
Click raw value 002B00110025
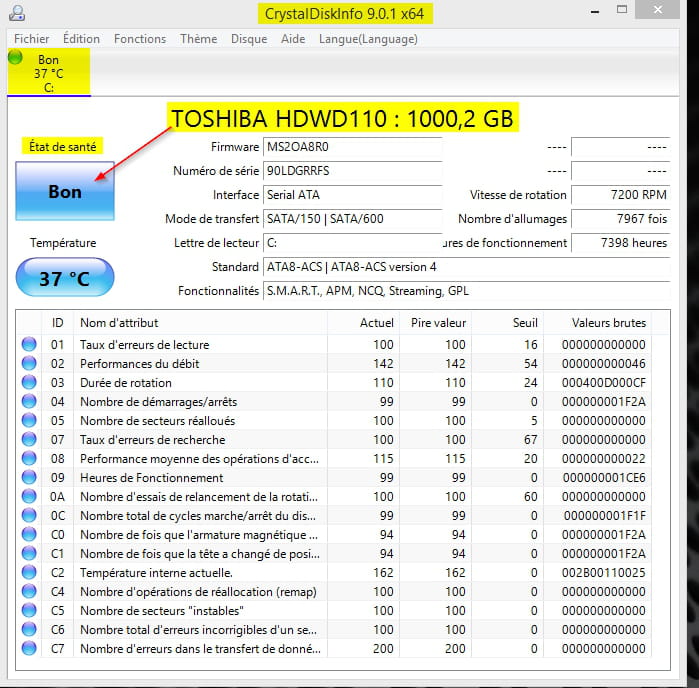(604, 573)
